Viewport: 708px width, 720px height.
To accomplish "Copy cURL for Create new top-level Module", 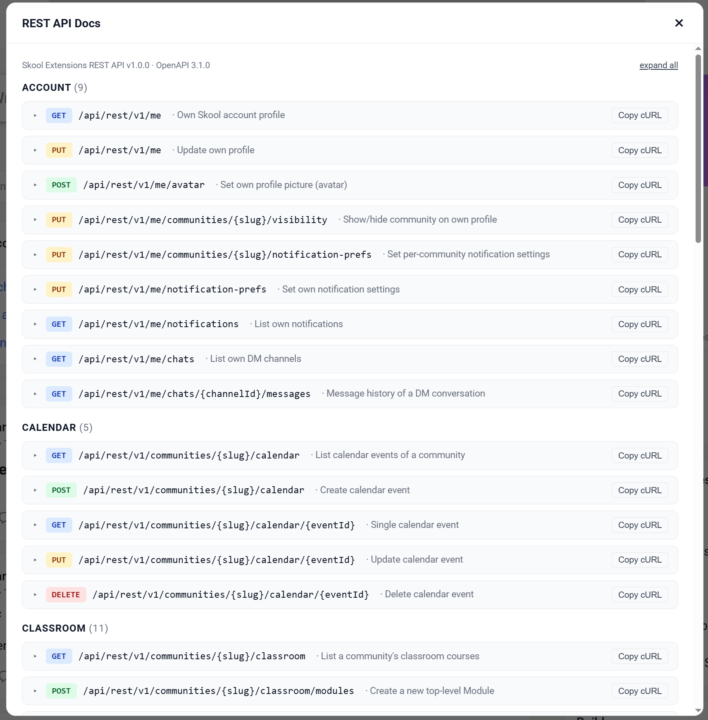I will pos(640,691).
